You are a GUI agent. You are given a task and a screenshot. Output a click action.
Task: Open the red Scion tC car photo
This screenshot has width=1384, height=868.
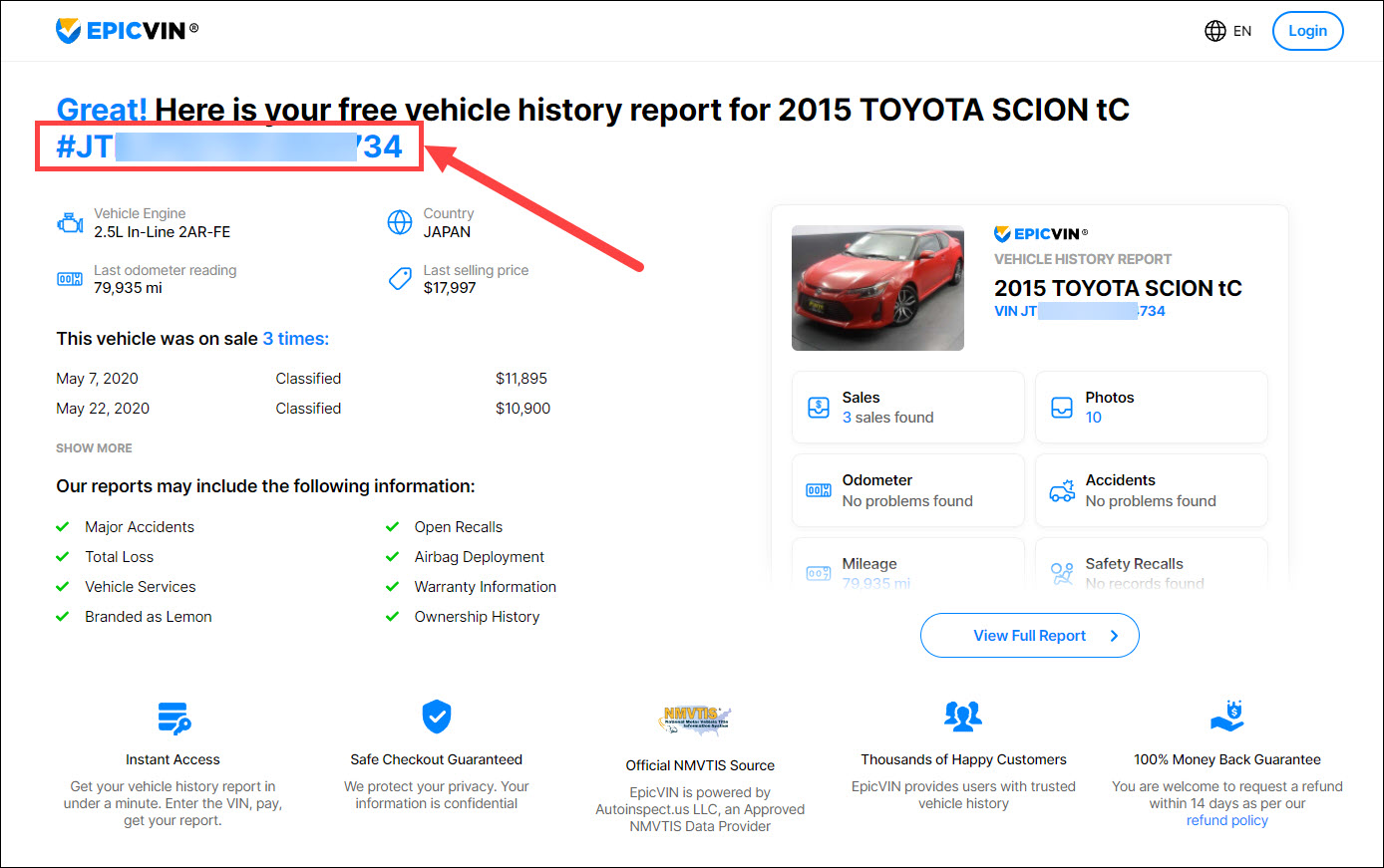[877, 288]
